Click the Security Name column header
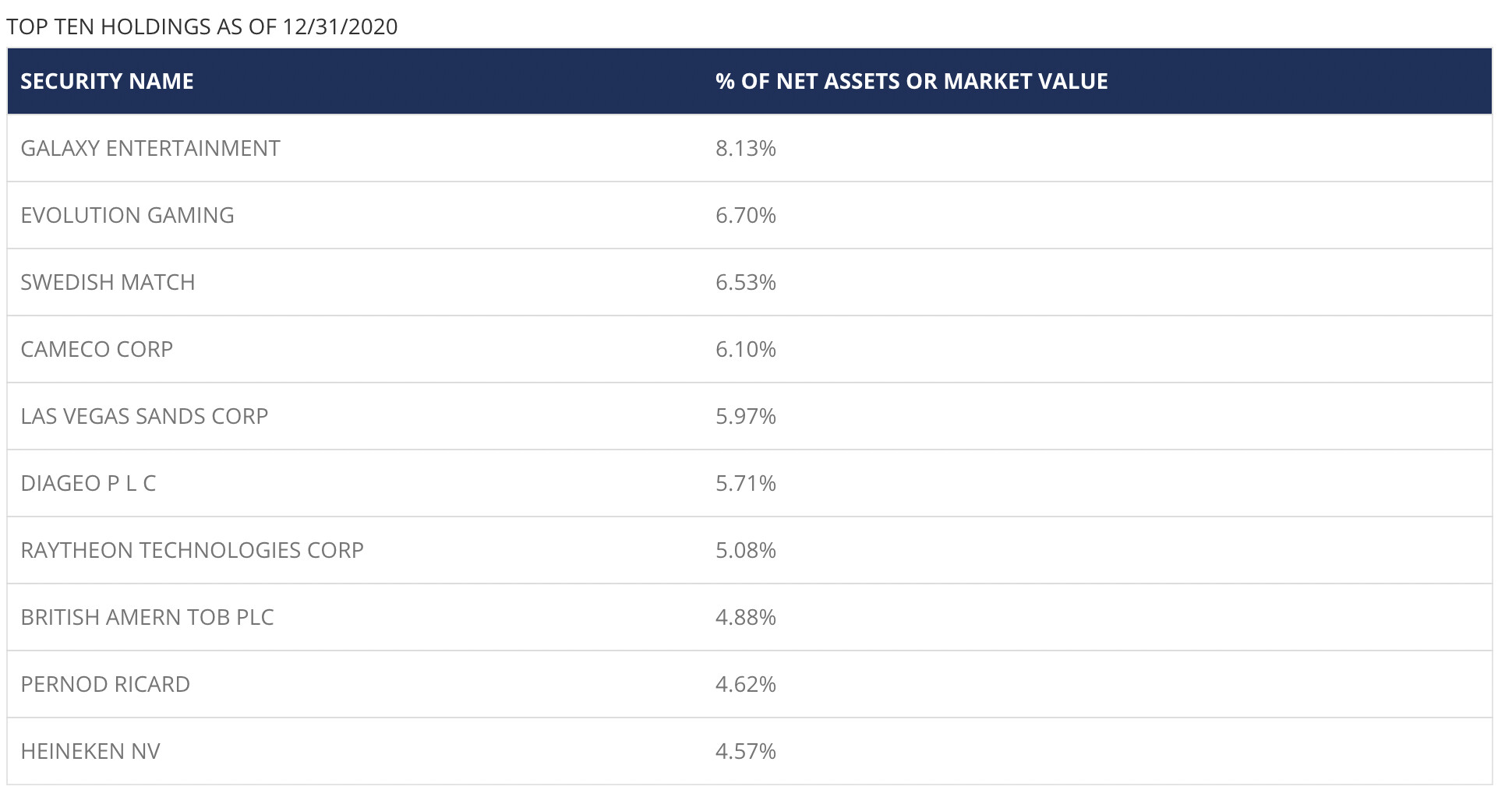The width and height of the screenshot is (1512, 804). pos(107,82)
